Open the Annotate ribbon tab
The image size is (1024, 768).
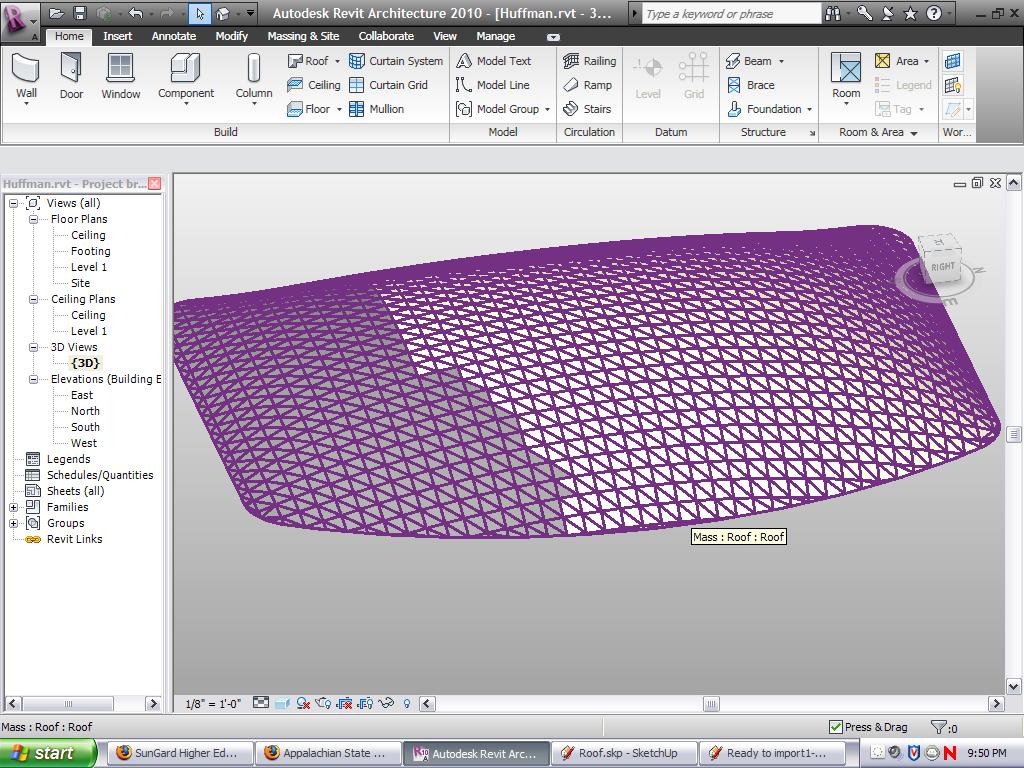(x=174, y=36)
